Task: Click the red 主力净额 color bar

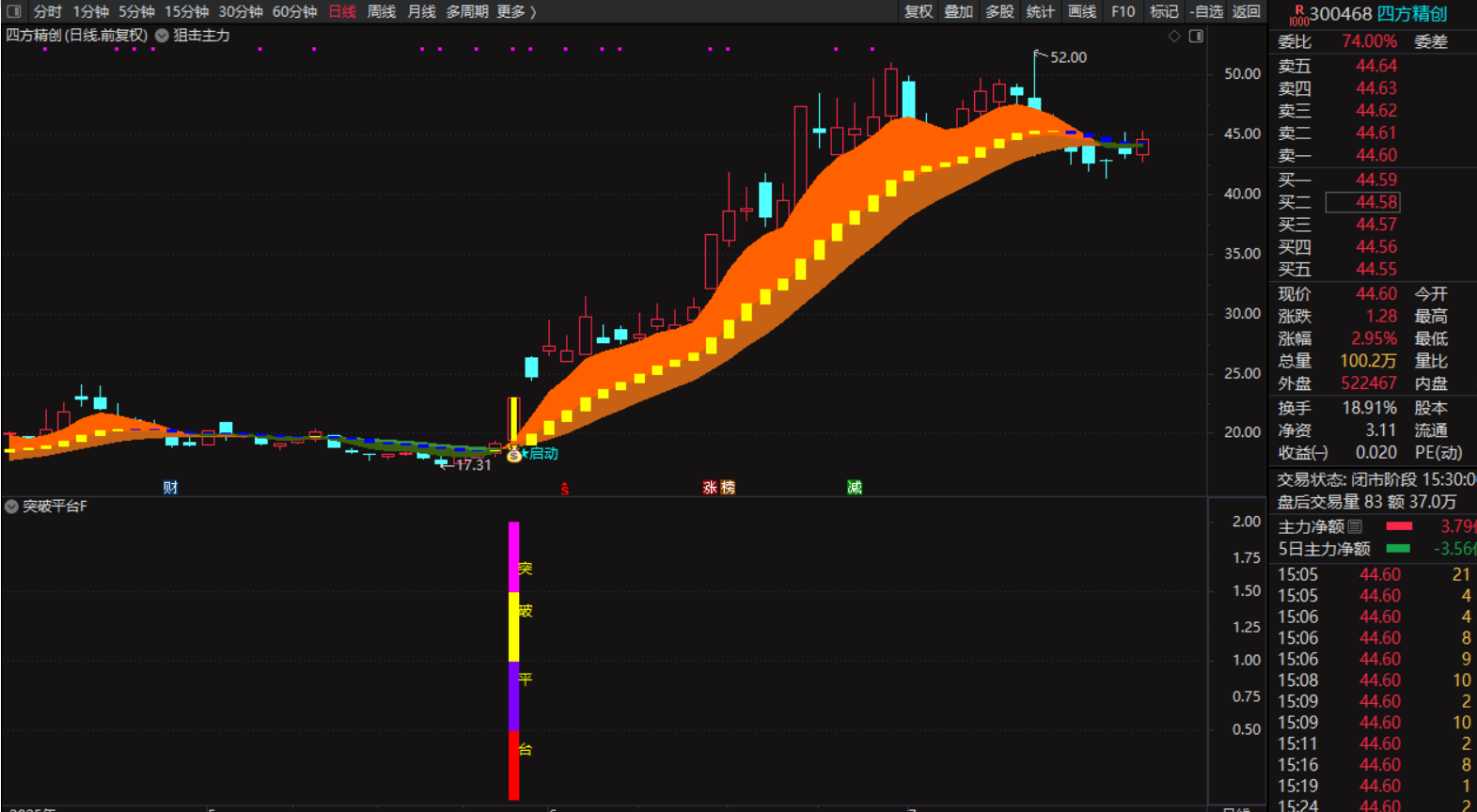Action: (x=1399, y=526)
